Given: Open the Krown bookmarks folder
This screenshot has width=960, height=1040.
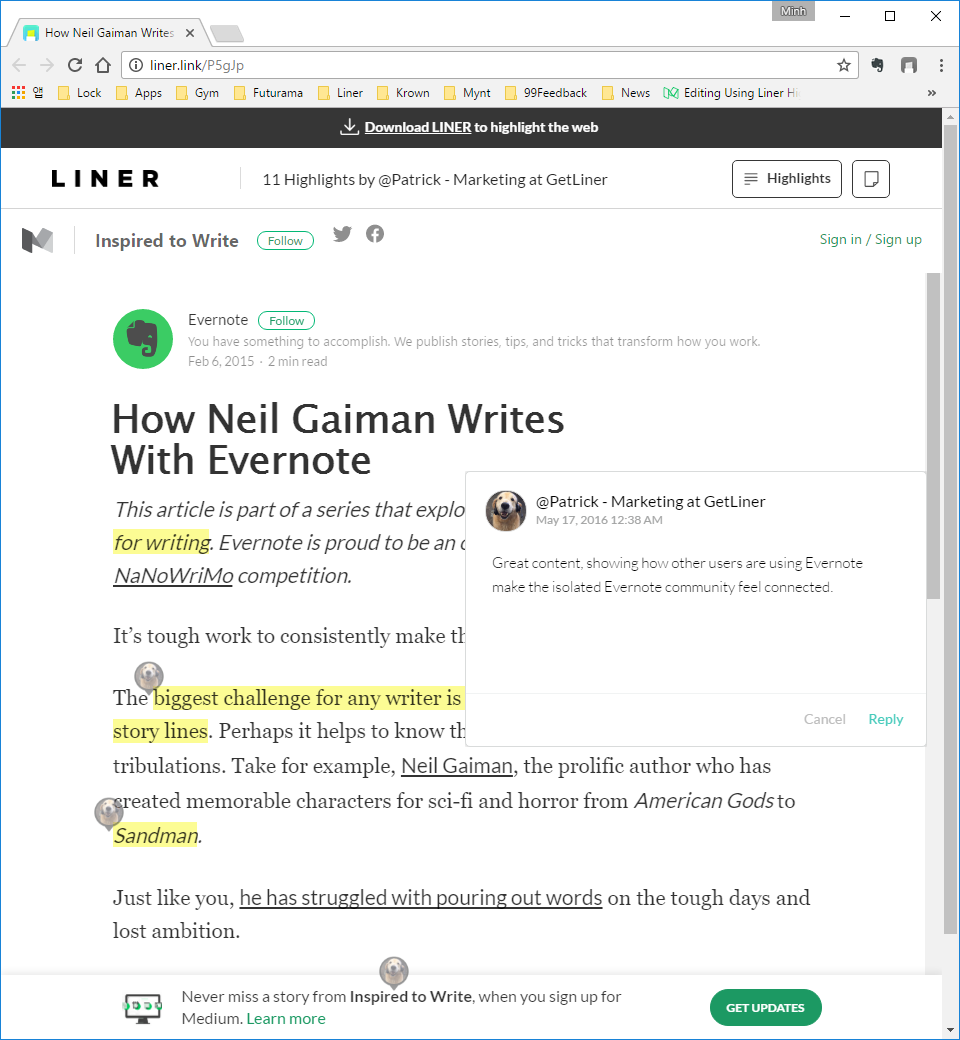Looking at the screenshot, I should pos(403,93).
